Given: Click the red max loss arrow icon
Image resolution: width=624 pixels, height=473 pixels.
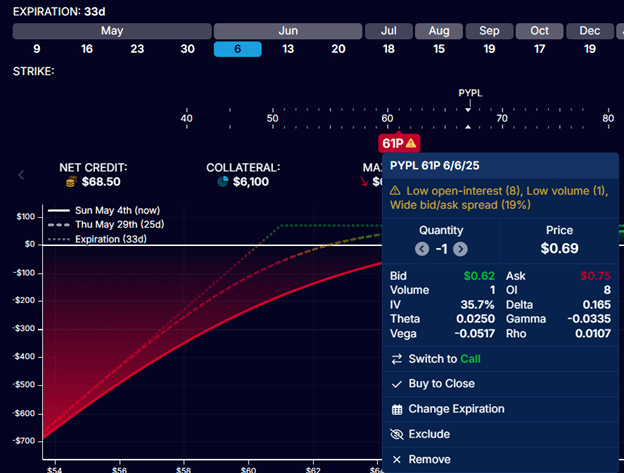Looking at the screenshot, I should (x=364, y=182).
